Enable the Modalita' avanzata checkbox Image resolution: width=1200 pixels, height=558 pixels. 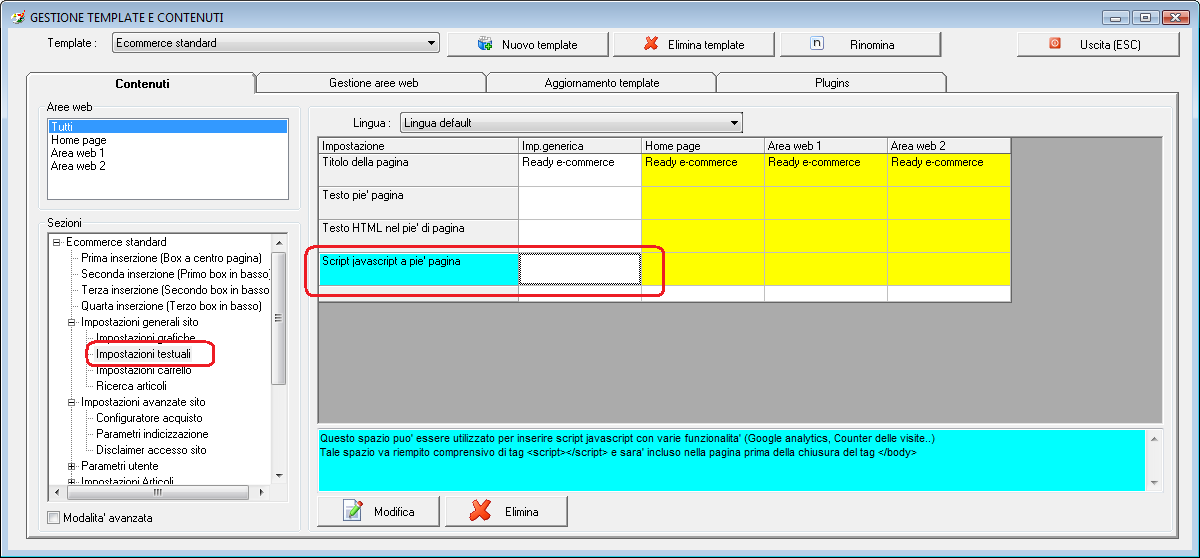[54, 518]
